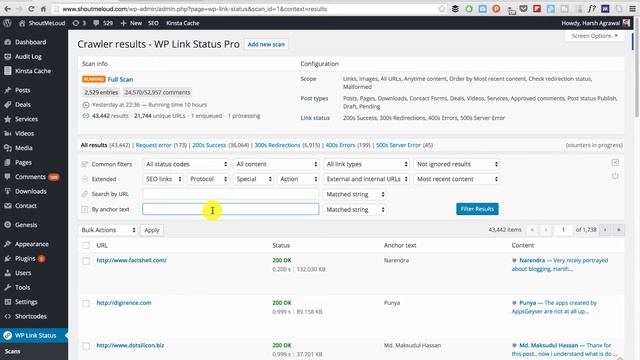Click the Add new scan button

[266, 44]
